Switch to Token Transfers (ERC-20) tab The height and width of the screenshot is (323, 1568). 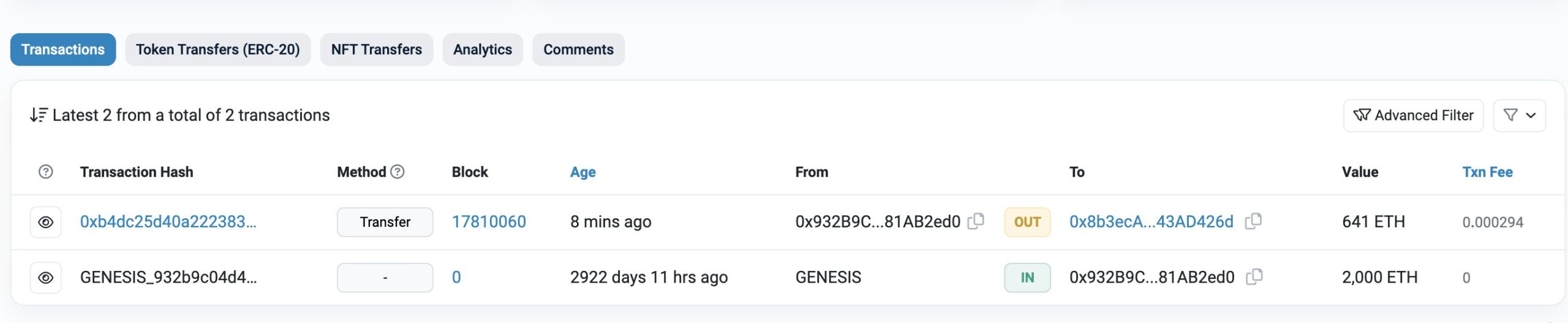(x=217, y=50)
